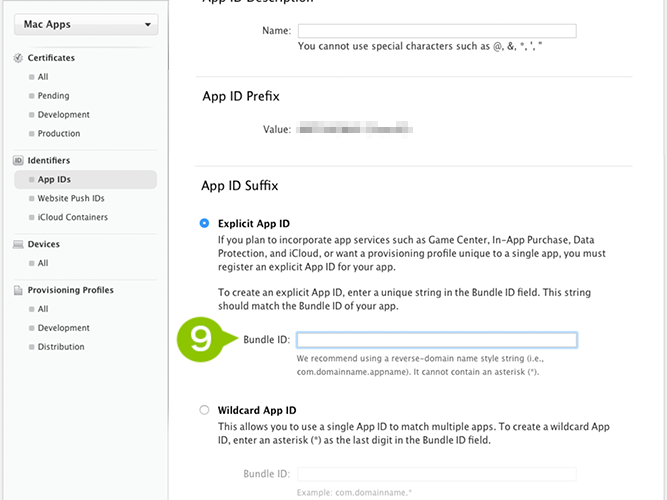This screenshot has height=500, width=667.
Task: Click the Identifiers heading
Action: click(x=49, y=160)
